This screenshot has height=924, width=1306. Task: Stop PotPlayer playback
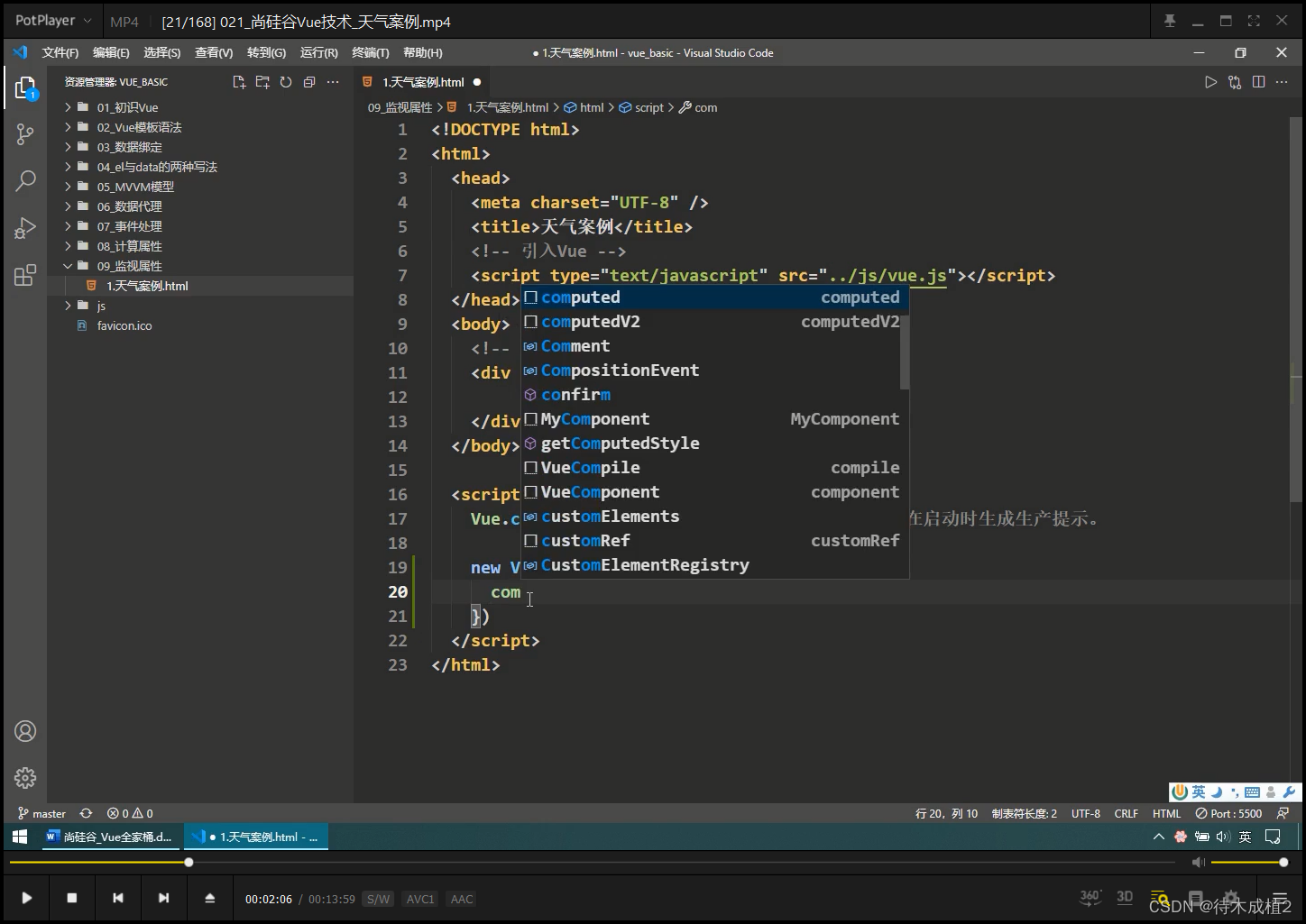click(x=72, y=898)
